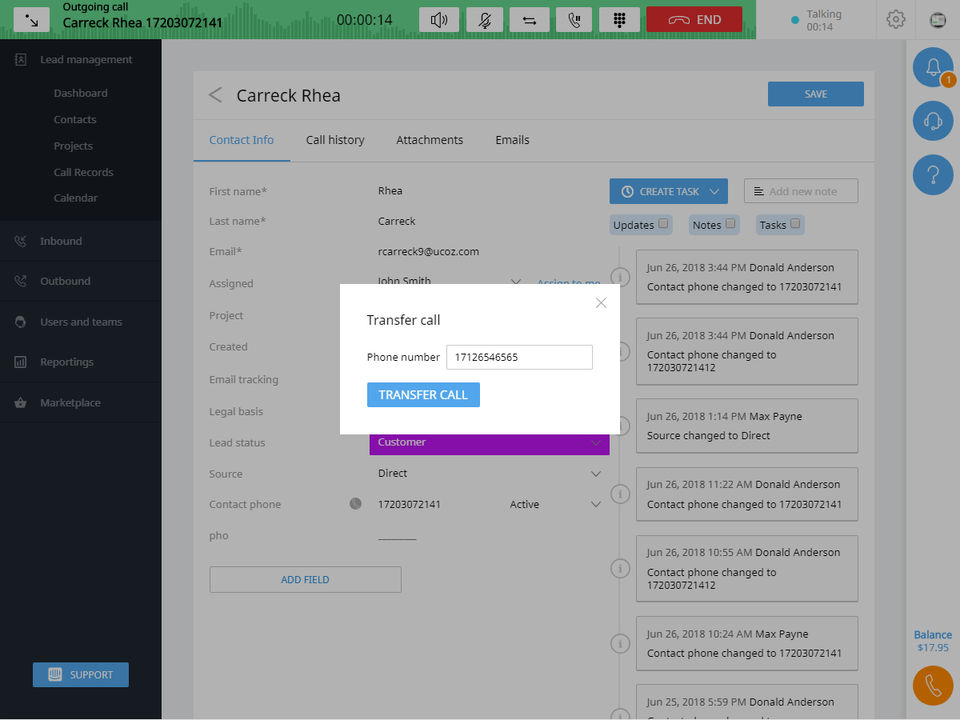Open the notifications bell
The height and width of the screenshot is (720, 960).
[932, 67]
